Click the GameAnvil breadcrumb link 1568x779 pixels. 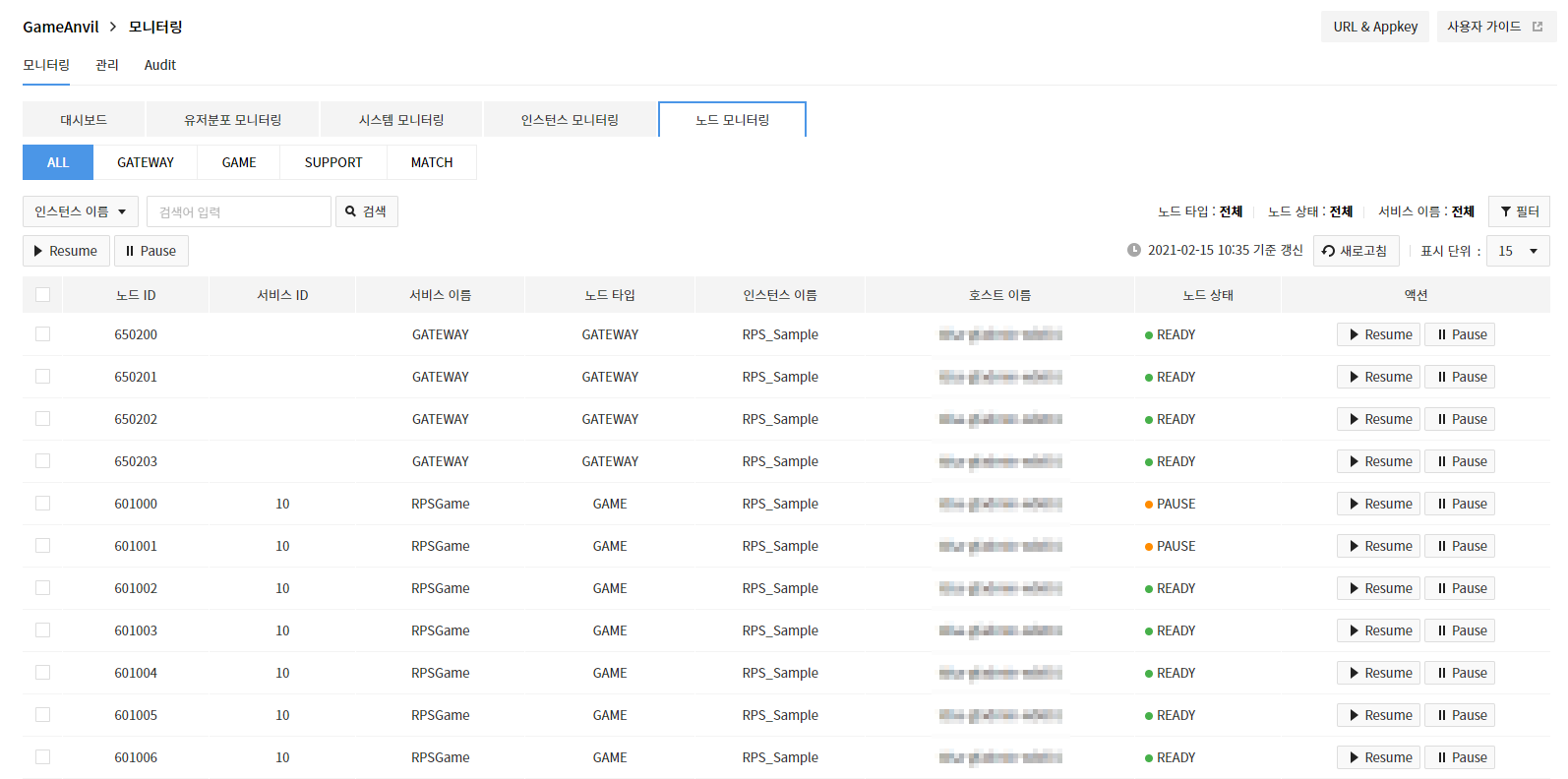pyautogui.click(x=61, y=27)
